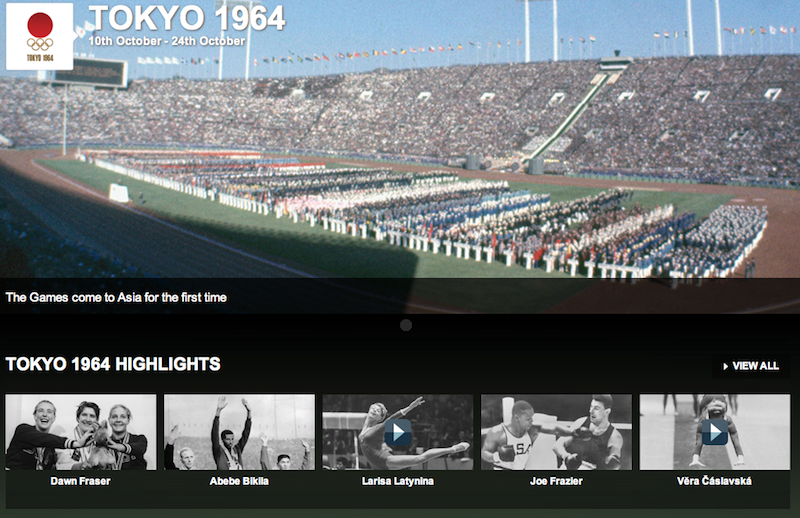Click the TOKYO 1964 title heading

point(187,18)
